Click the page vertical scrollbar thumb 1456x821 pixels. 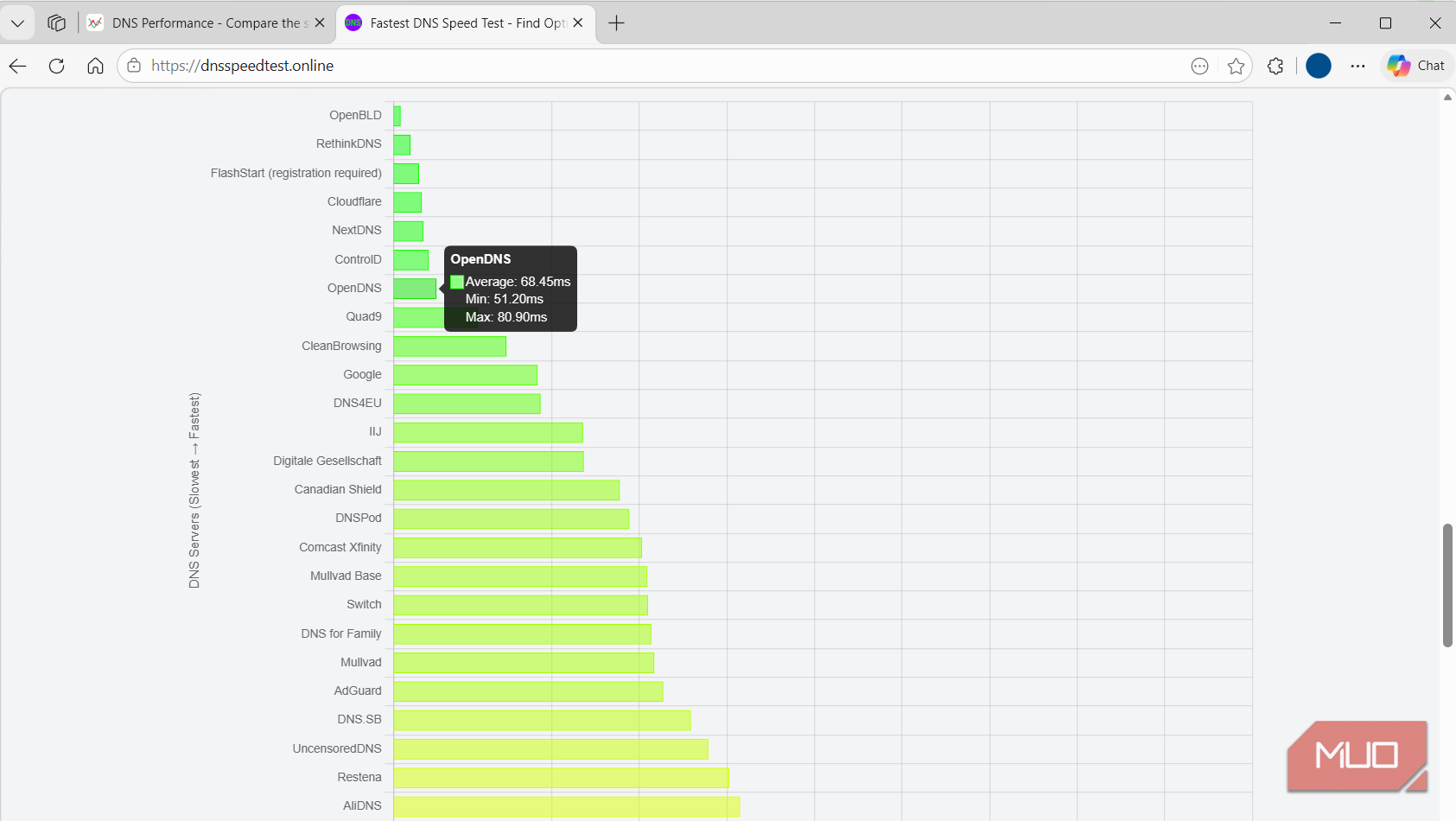pyautogui.click(x=1447, y=585)
